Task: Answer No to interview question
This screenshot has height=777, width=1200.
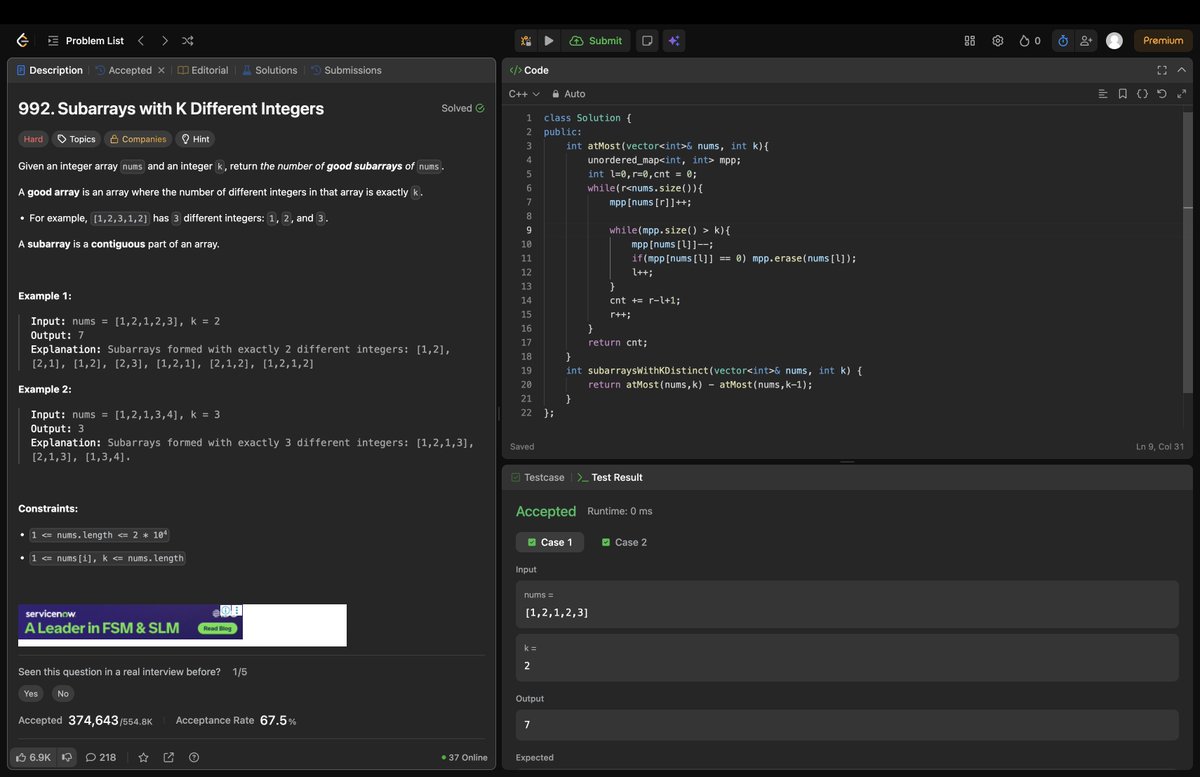Action: (63, 694)
